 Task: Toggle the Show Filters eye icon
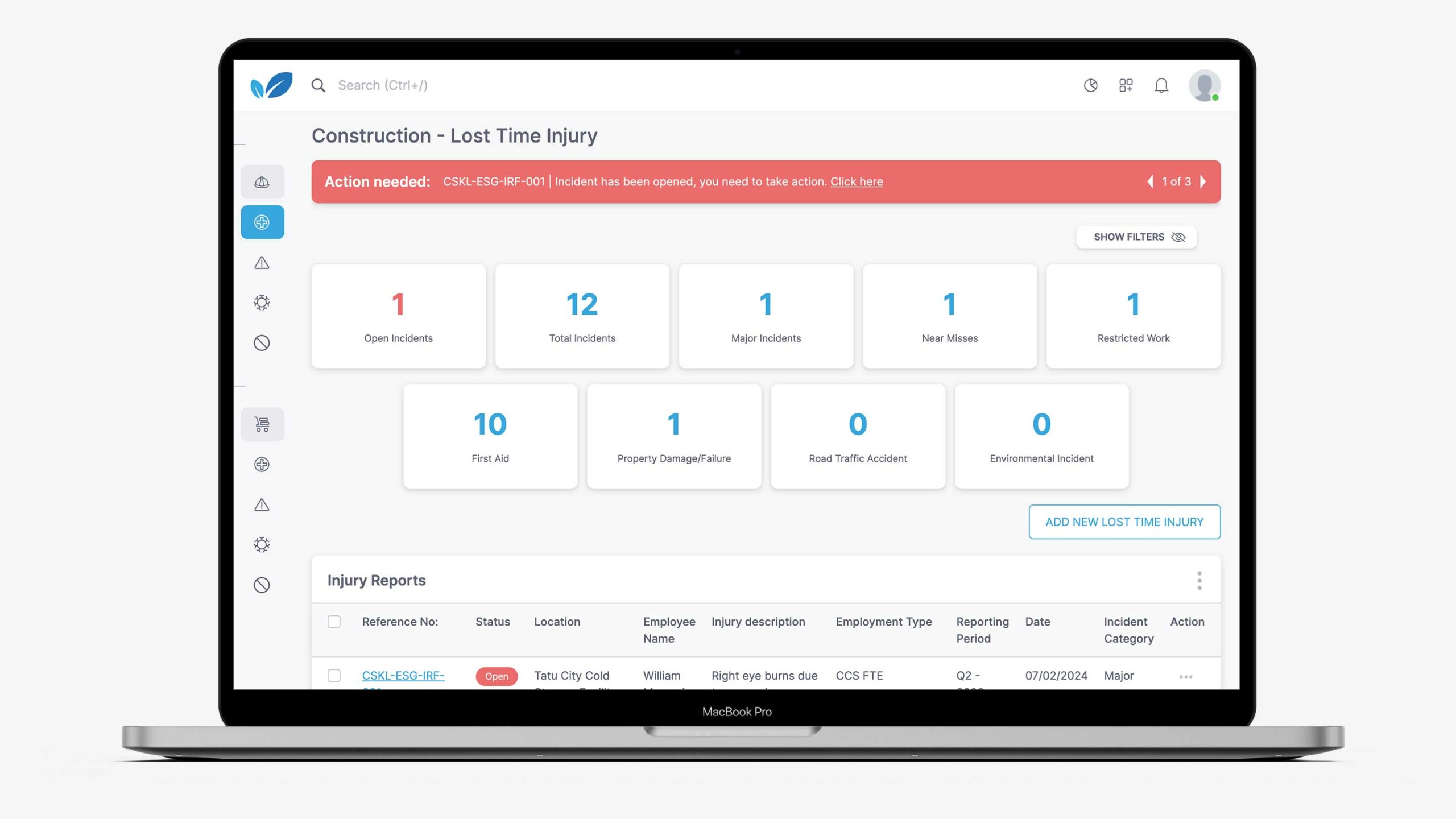click(1179, 237)
